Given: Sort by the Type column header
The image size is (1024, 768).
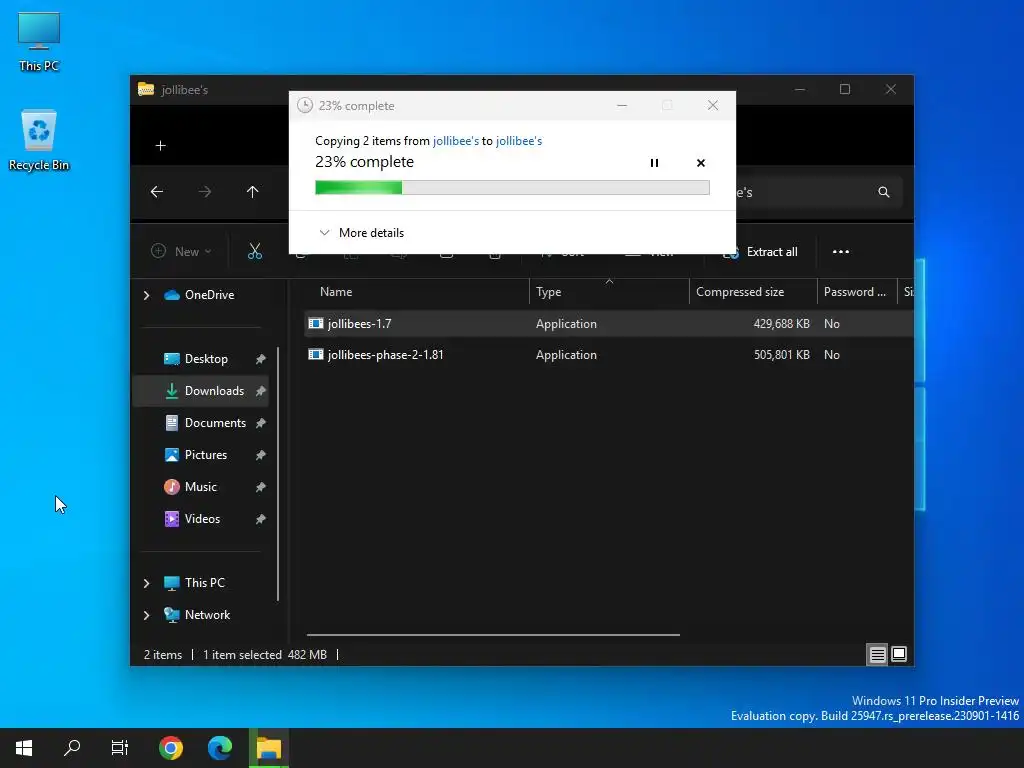Looking at the screenshot, I should tap(609, 292).
